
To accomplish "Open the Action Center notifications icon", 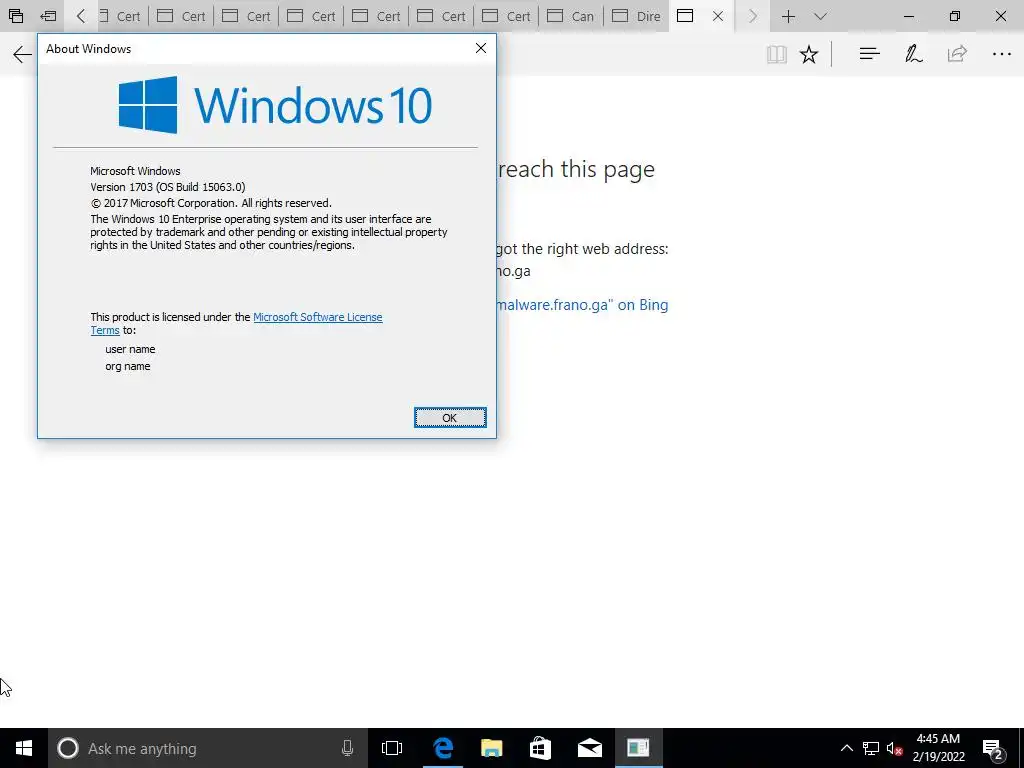I will [993, 748].
